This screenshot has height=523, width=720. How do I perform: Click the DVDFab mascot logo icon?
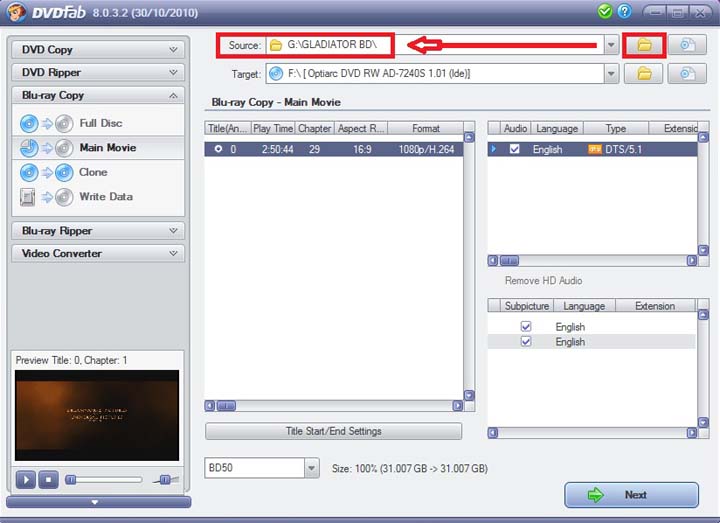coord(17,12)
